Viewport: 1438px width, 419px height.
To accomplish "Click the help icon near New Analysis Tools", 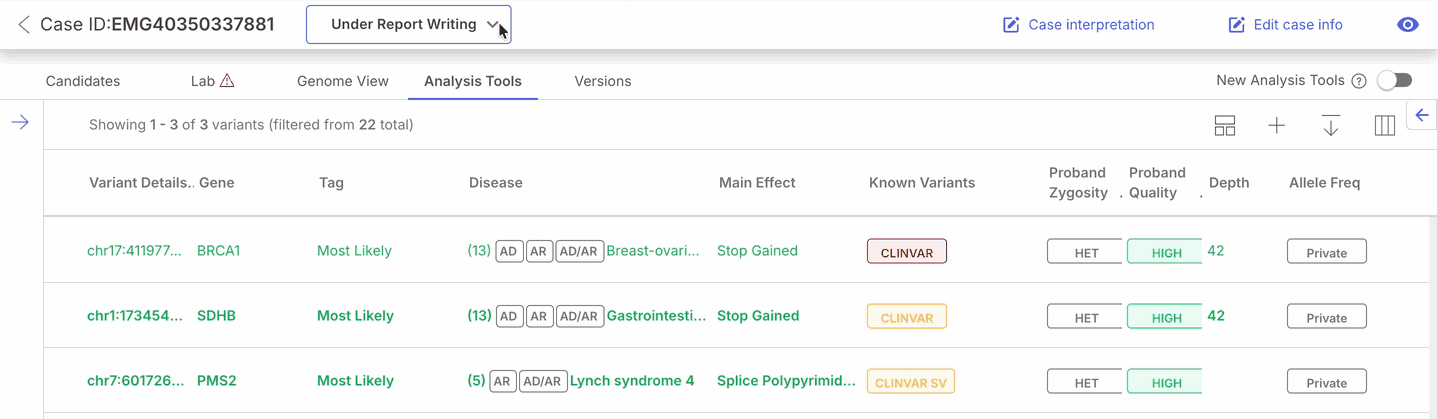I will click(x=1359, y=81).
